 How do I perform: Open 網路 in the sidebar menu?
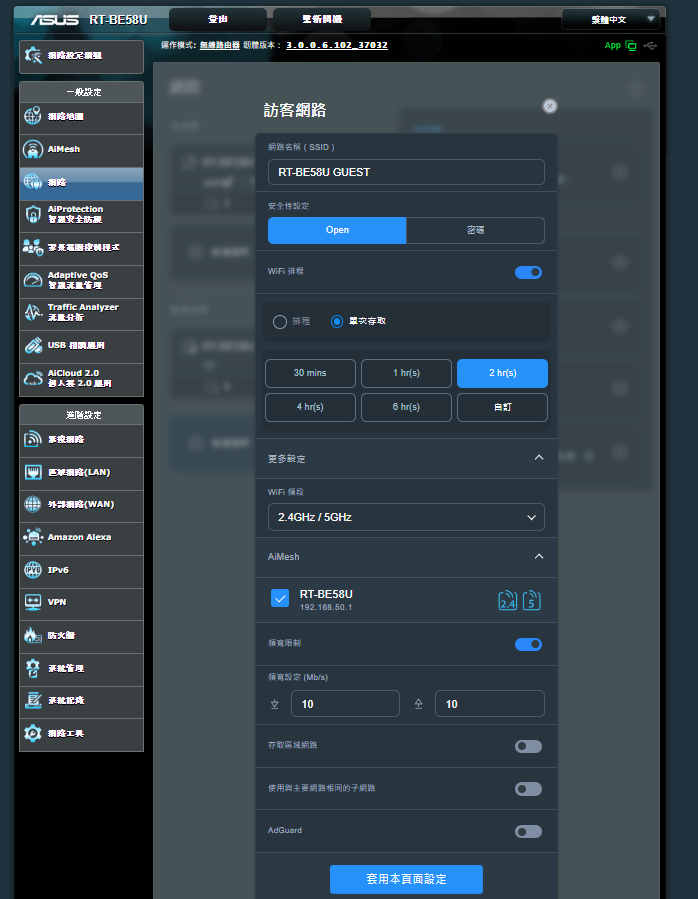81,183
